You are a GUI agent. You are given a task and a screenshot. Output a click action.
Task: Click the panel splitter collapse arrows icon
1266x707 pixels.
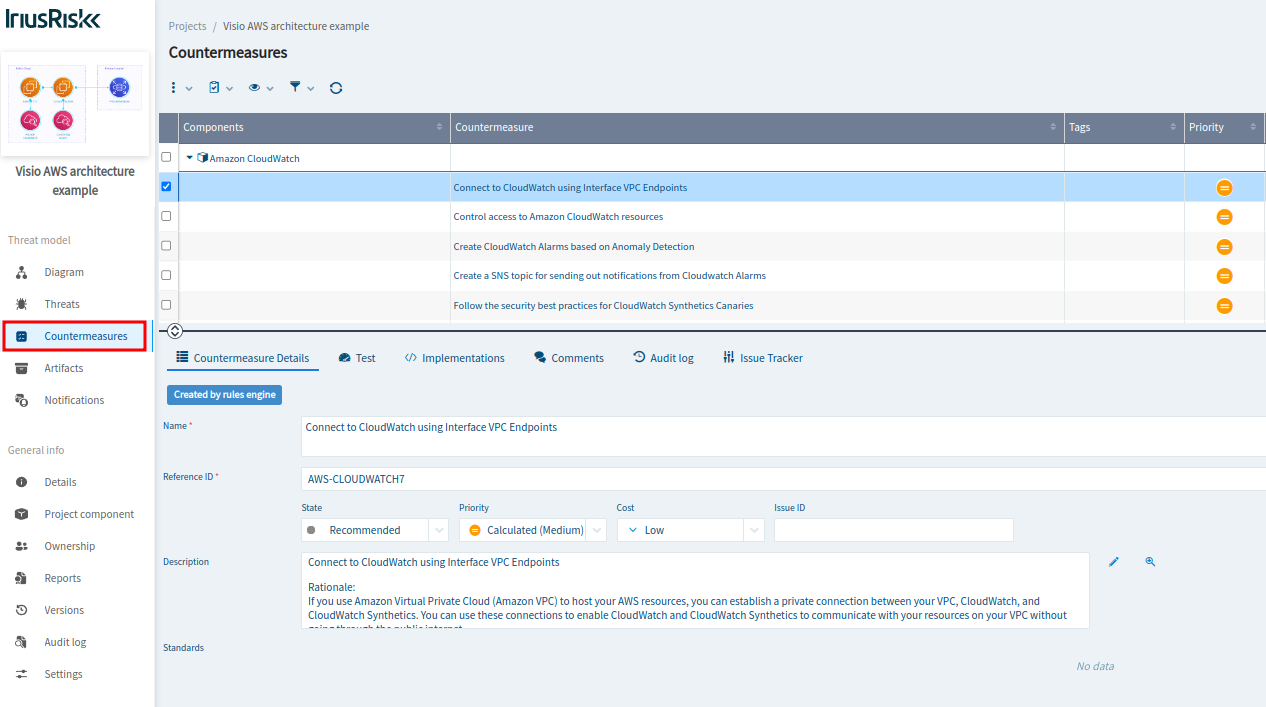[175, 331]
